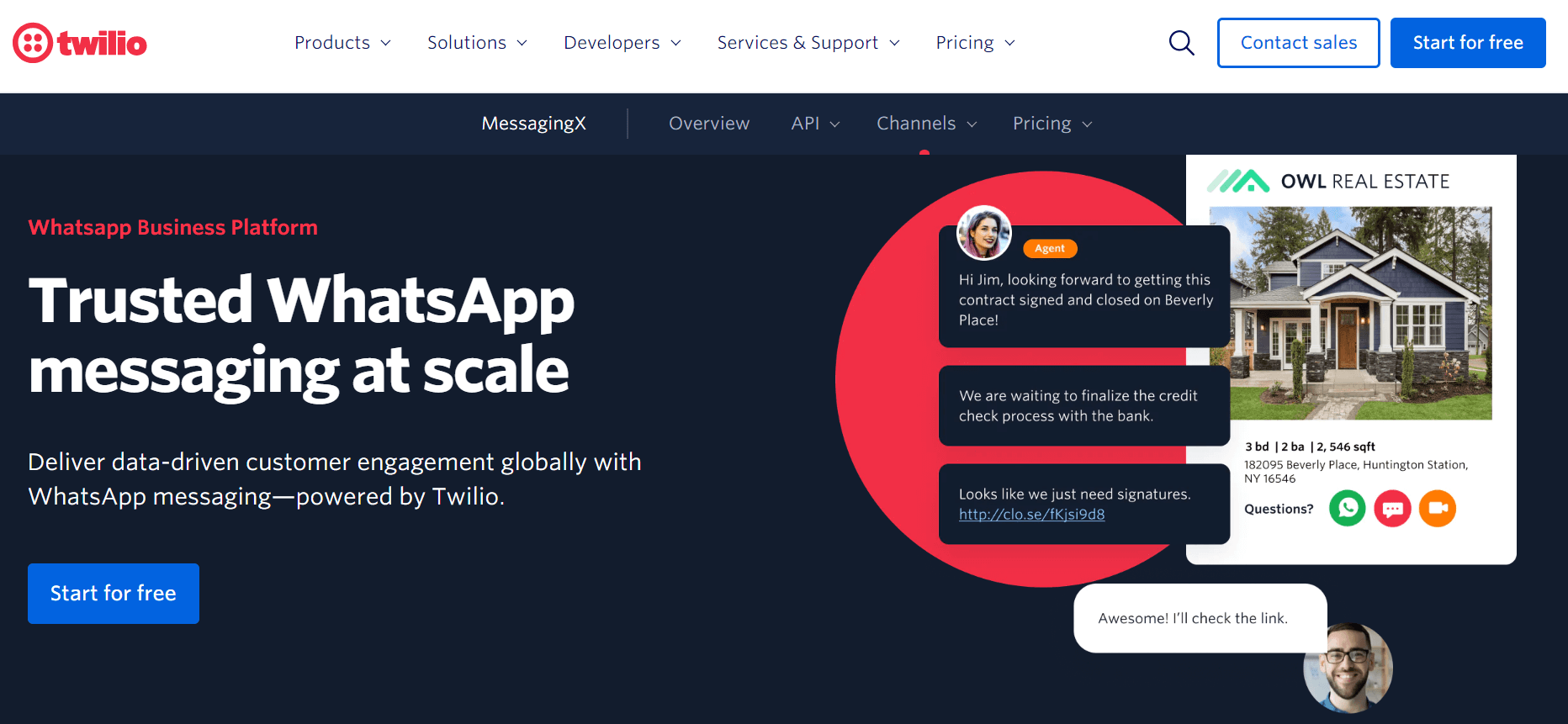Click the orange Agent badge
The width and height of the screenshot is (1568, 724).
[1050, 248]
